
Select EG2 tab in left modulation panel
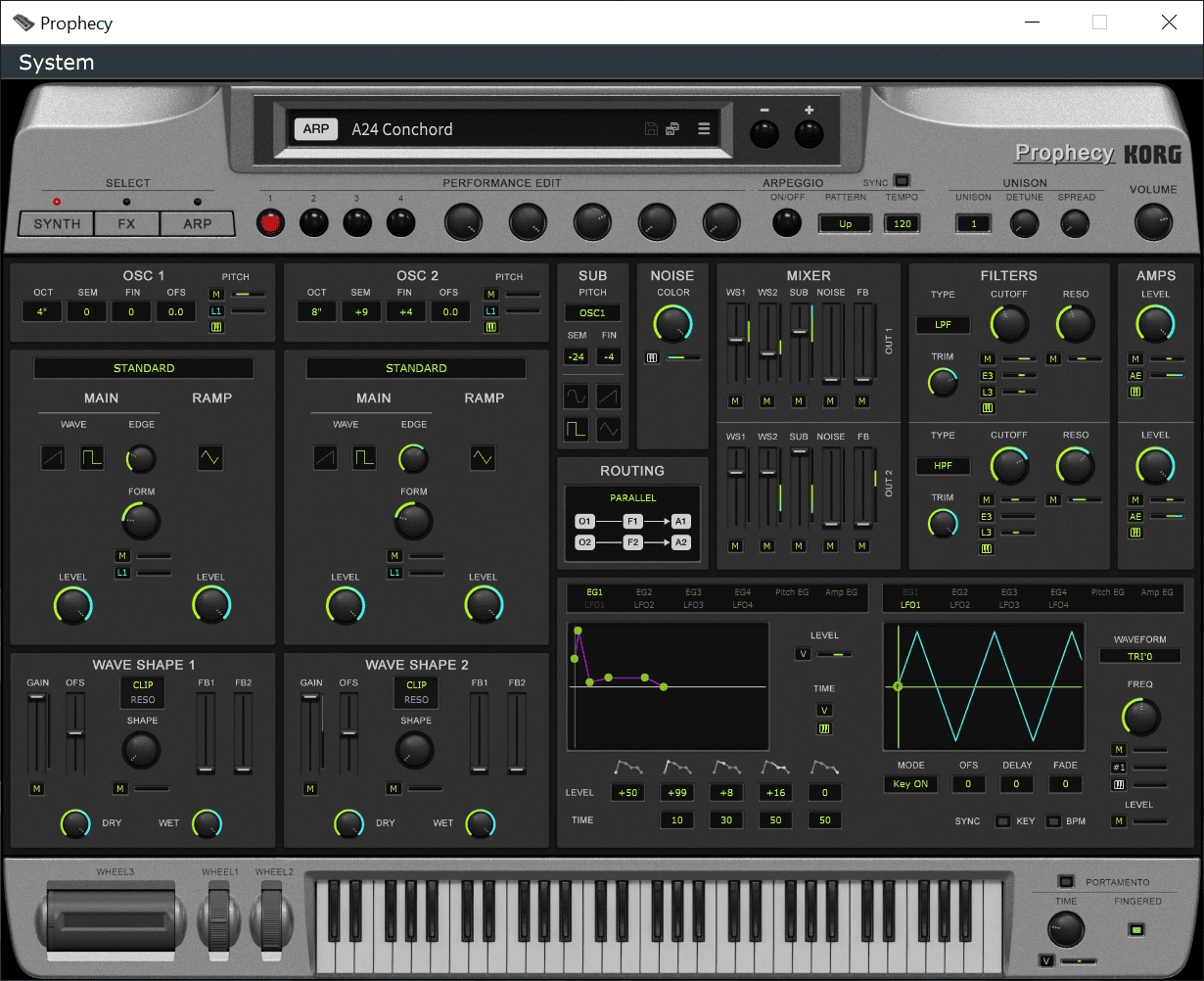644,592
